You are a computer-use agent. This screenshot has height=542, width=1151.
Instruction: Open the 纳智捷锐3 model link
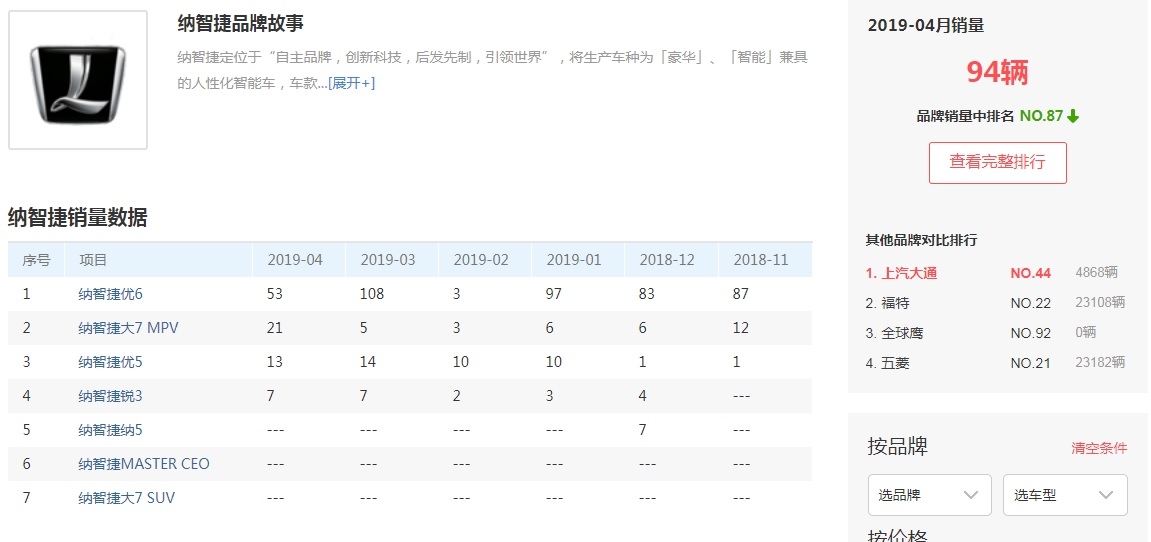pyautogui.click(x=110, y=396)
